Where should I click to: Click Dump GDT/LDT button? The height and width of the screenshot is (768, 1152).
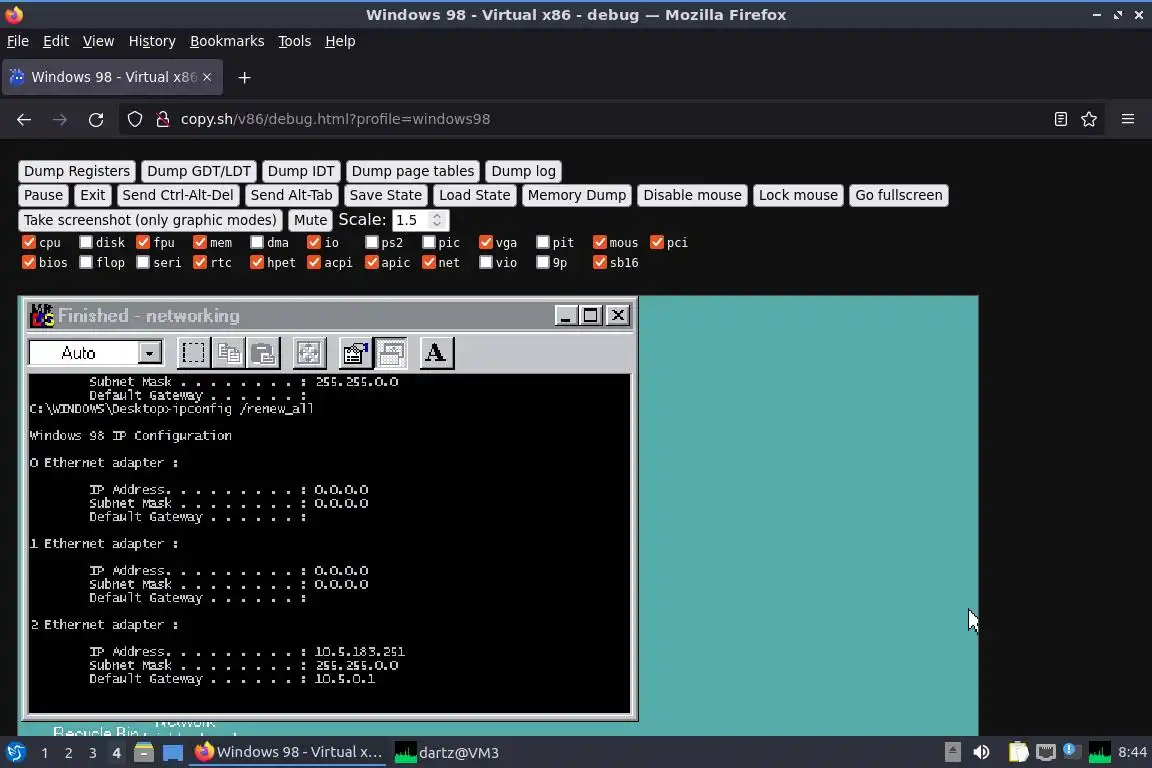pyautogui.click(x=199, y=171)
